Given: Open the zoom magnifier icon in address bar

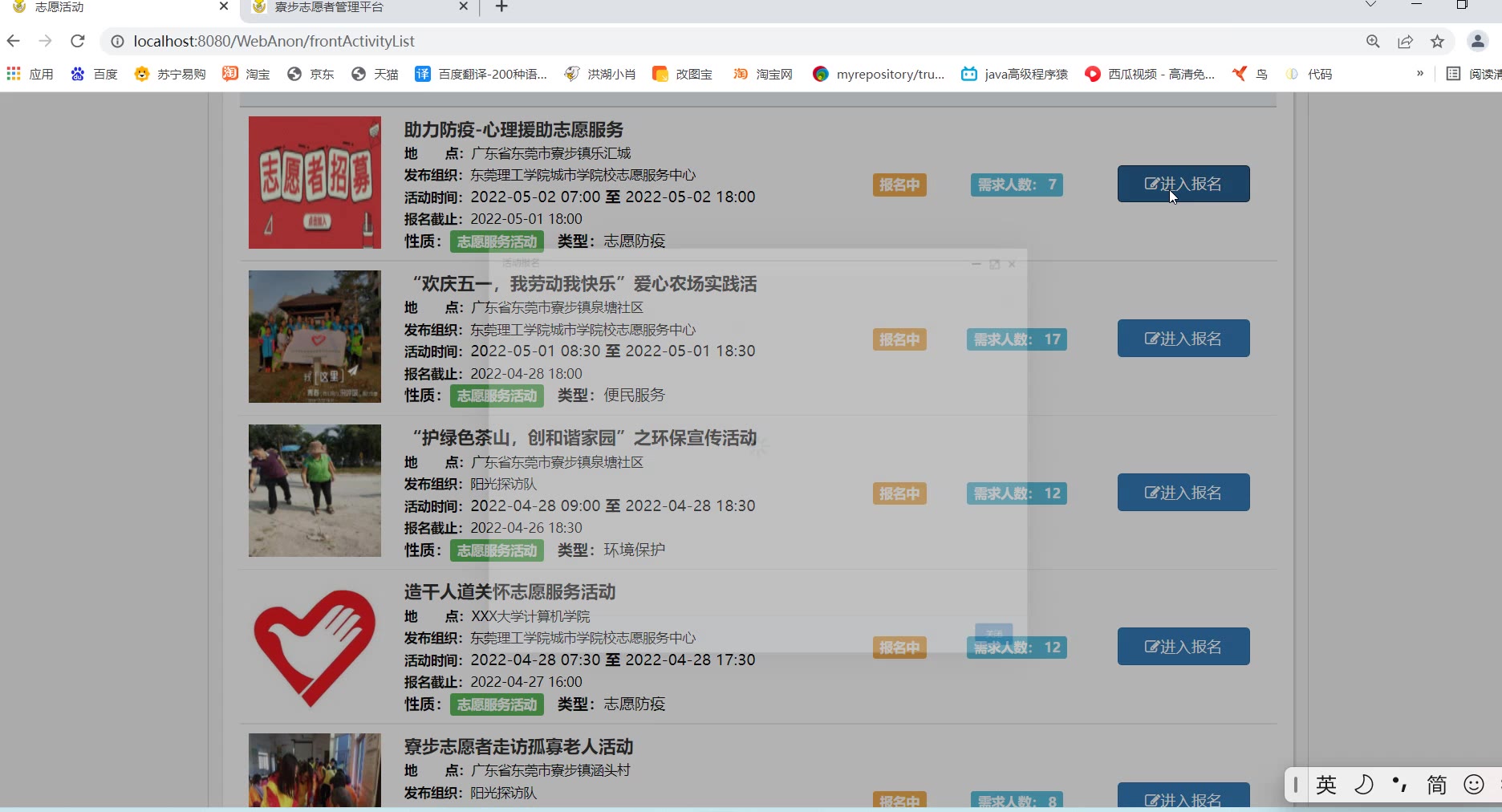Looking at the screenshot, I should click(x=1373, y=41).
